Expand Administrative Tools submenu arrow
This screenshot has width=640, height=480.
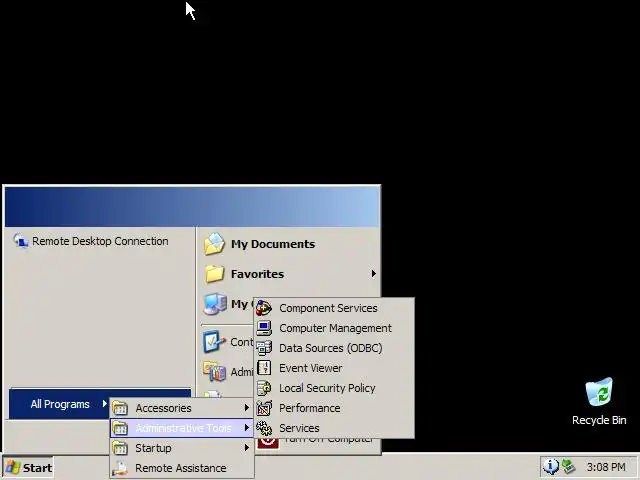click(x=247, y=428)
